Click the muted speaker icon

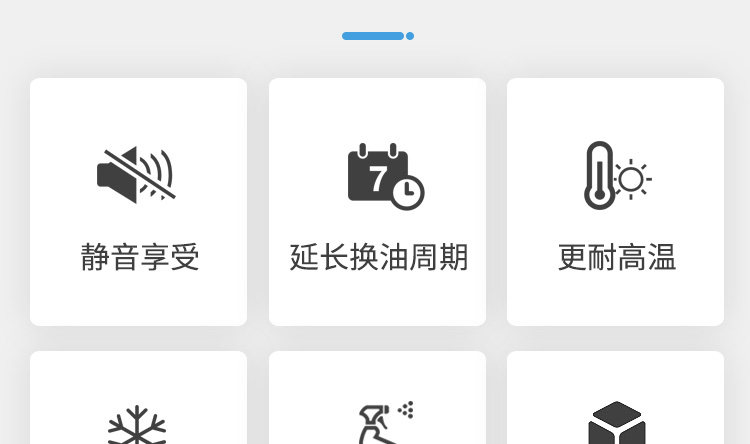click(136, 175)
